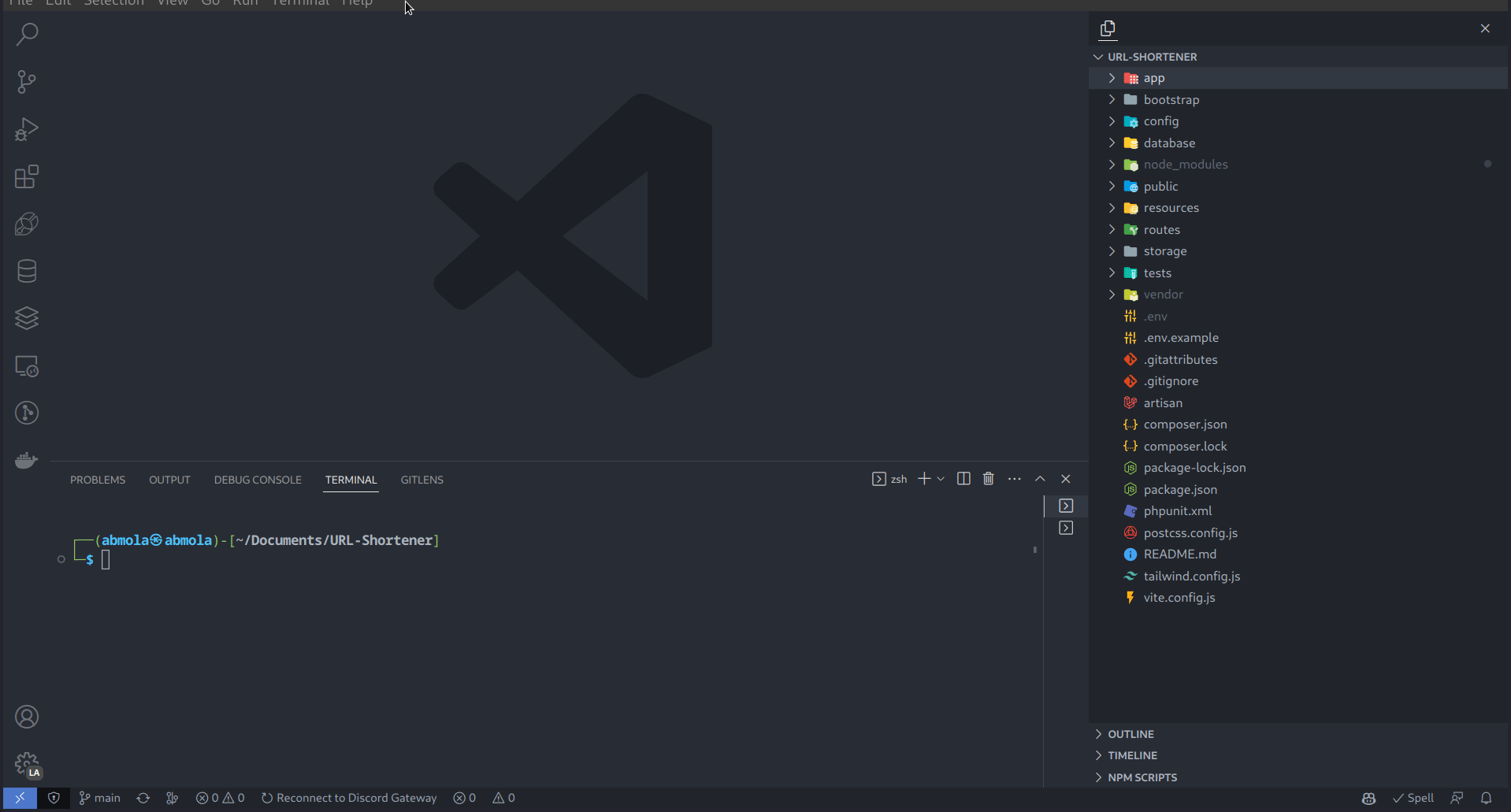Image resolution: width=1511 pixels, height=812 pixels.
Task: Click the remote window indicator in status bar
Action: tap(20, 798)
